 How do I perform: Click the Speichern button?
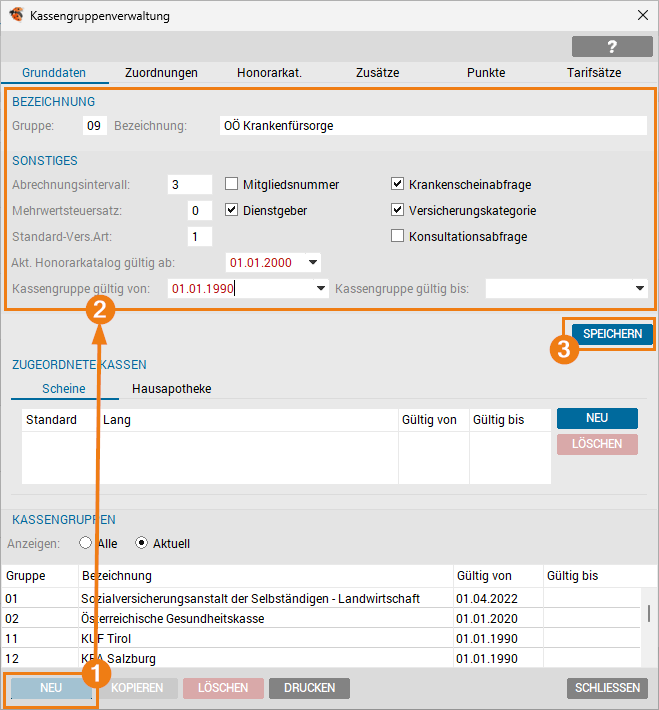point(612,334)
